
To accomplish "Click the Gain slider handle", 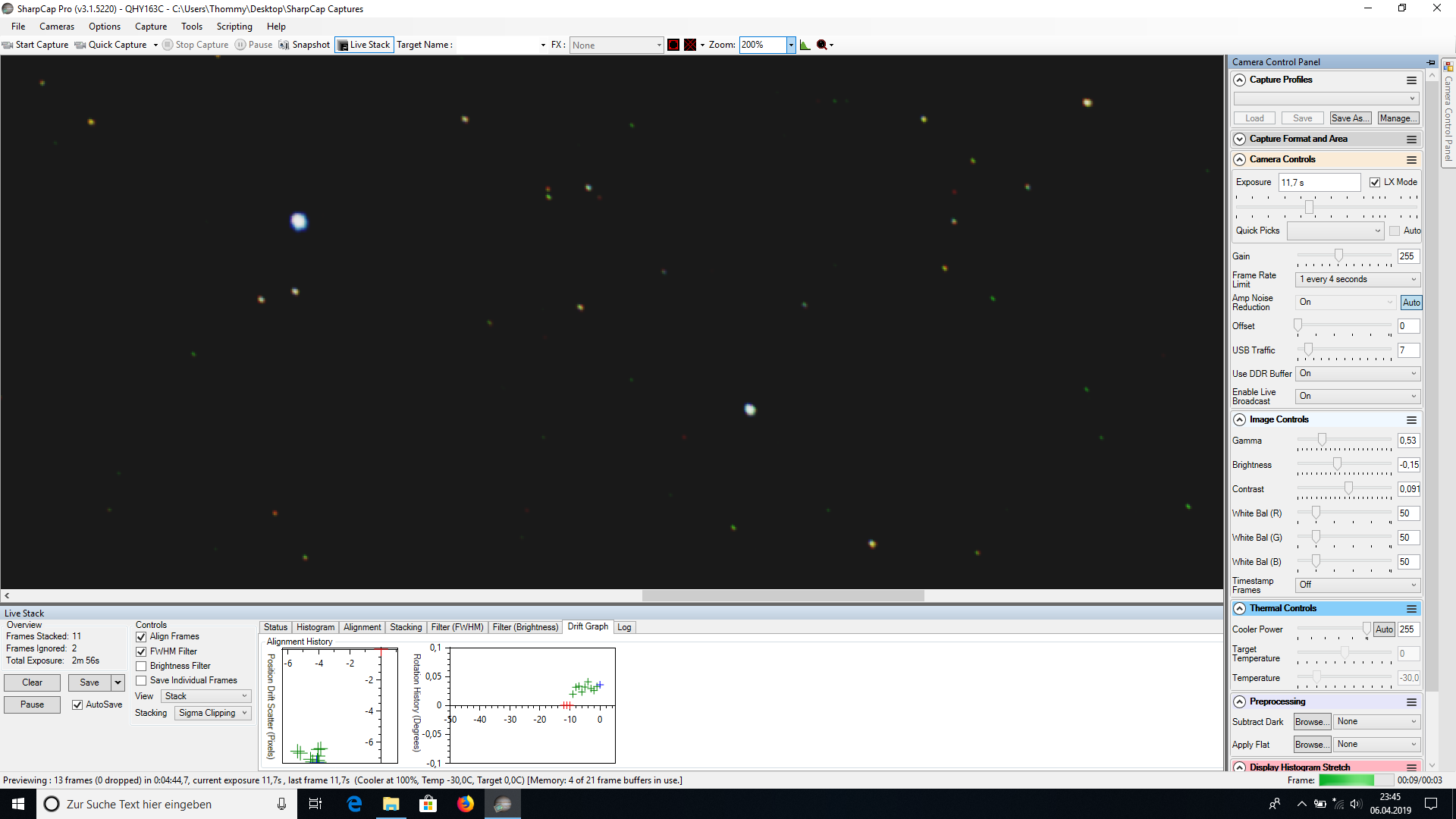I will coord(1338,256).
